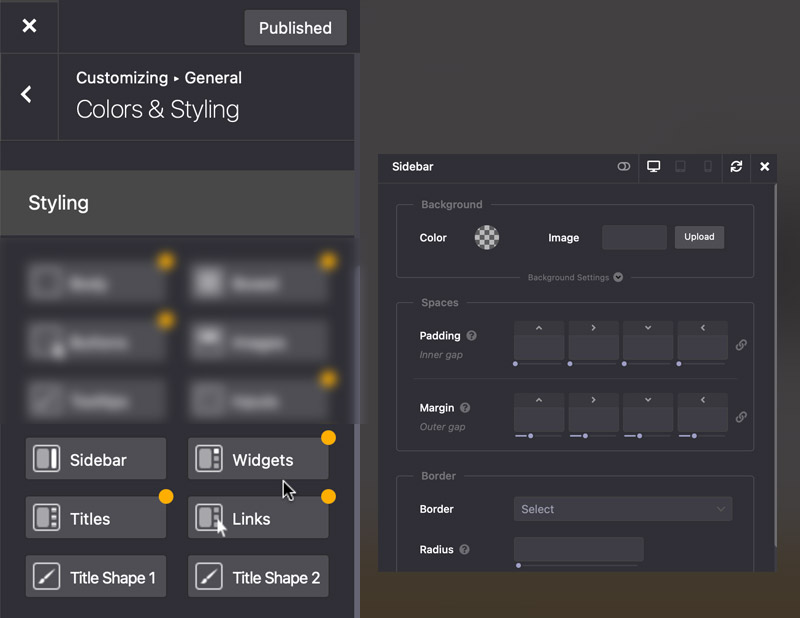This screenshot has height=618, width=800.
Task: Click the Upload image button
Action: [699, 237]
